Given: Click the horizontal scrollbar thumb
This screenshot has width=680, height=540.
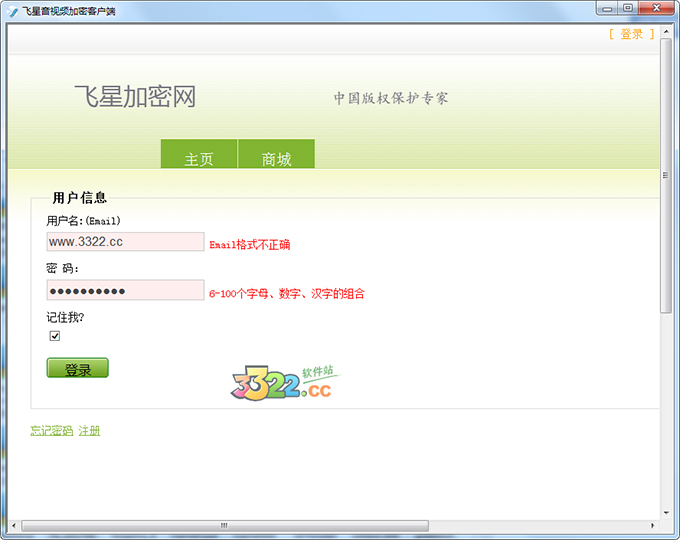Looking at the screenshot, I should [225, 526].
